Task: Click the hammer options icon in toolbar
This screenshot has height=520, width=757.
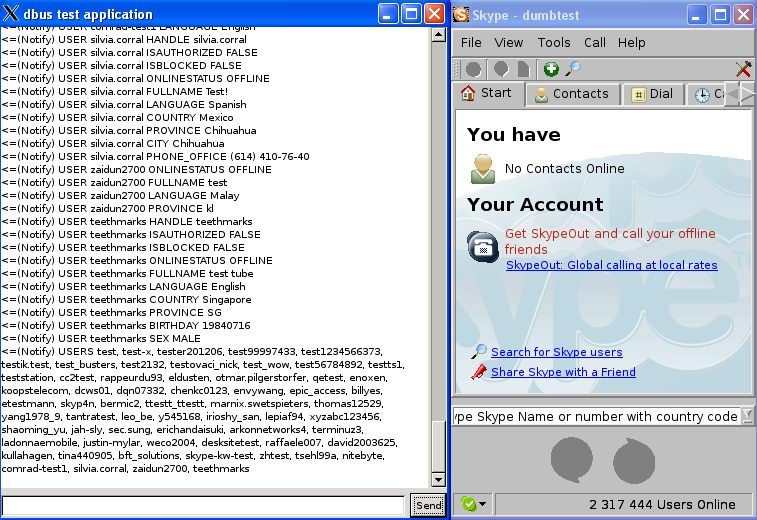Action: 743,69
